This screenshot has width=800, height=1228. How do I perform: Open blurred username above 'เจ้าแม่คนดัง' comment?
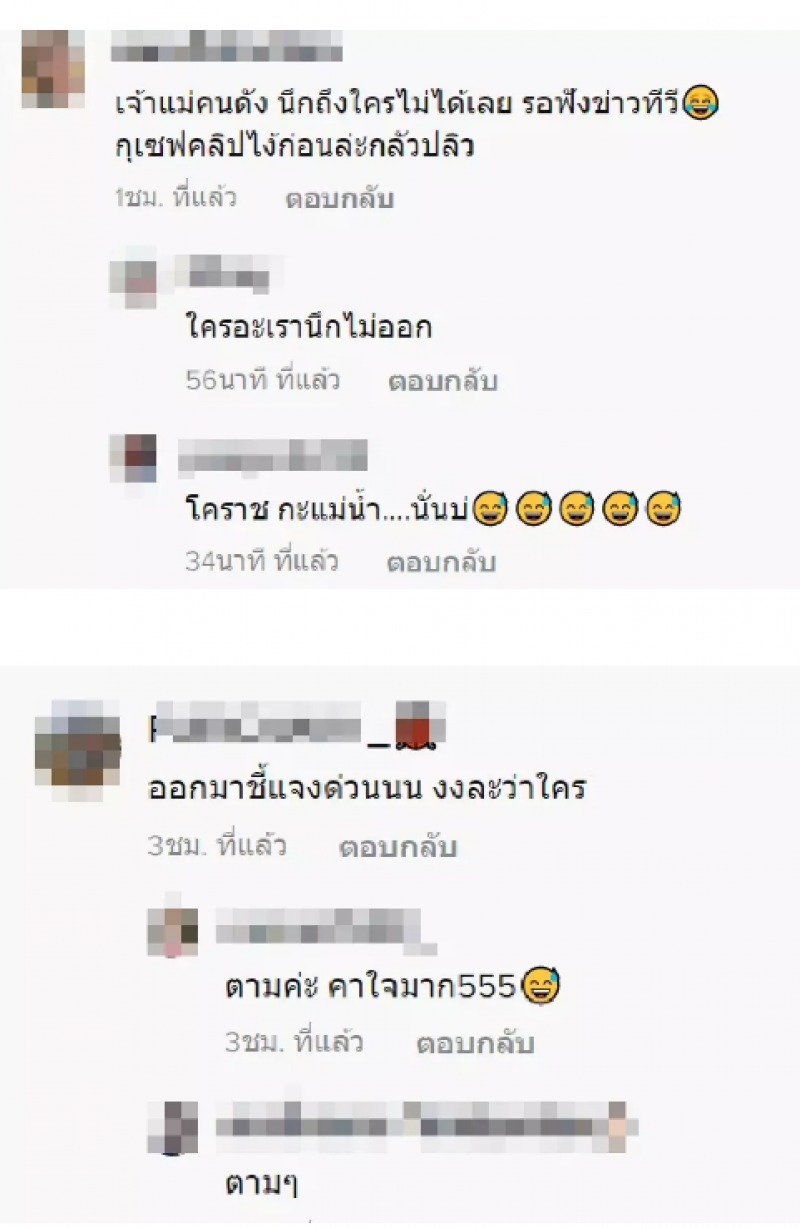click(x=227, y=46)
